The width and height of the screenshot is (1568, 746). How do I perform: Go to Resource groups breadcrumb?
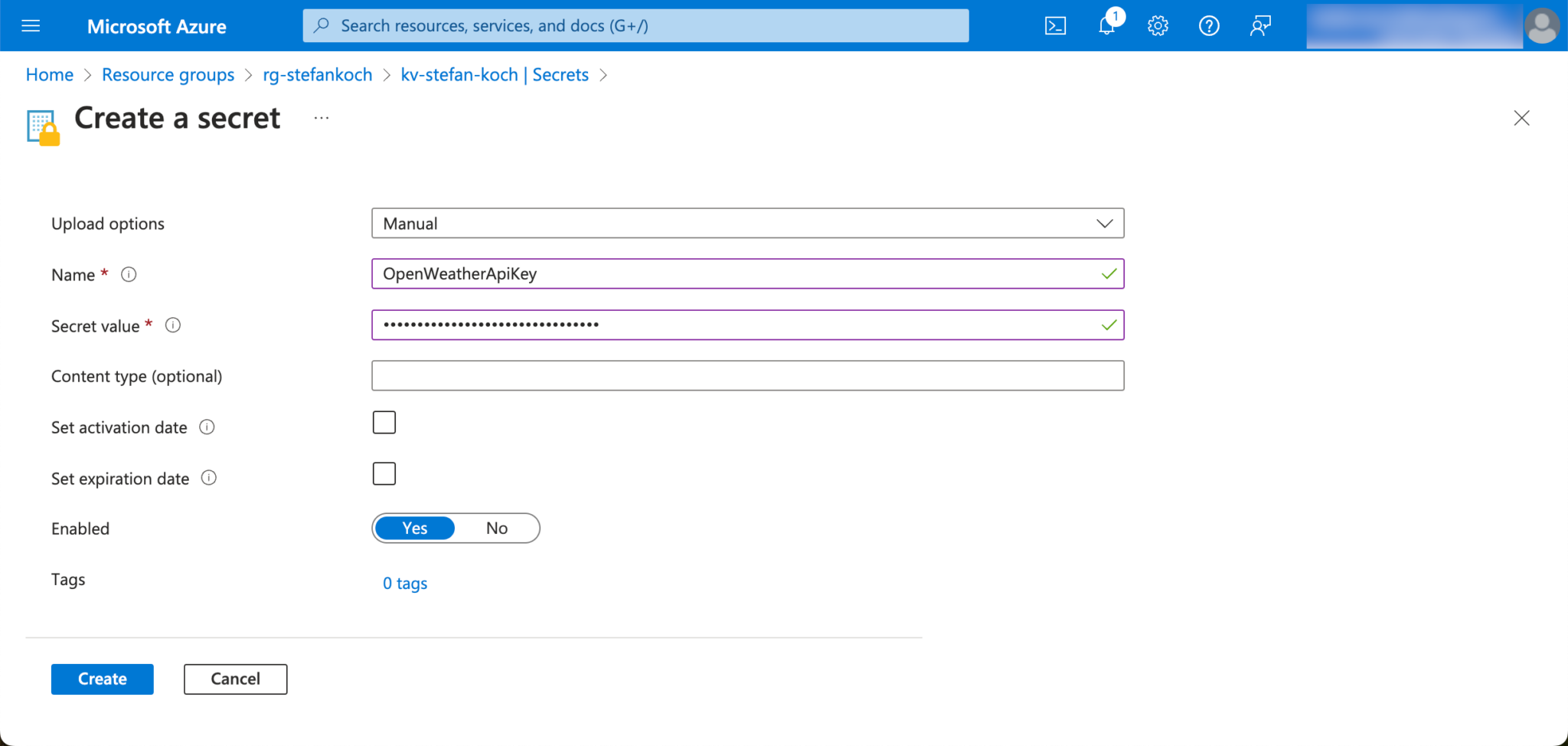point(168,75)
